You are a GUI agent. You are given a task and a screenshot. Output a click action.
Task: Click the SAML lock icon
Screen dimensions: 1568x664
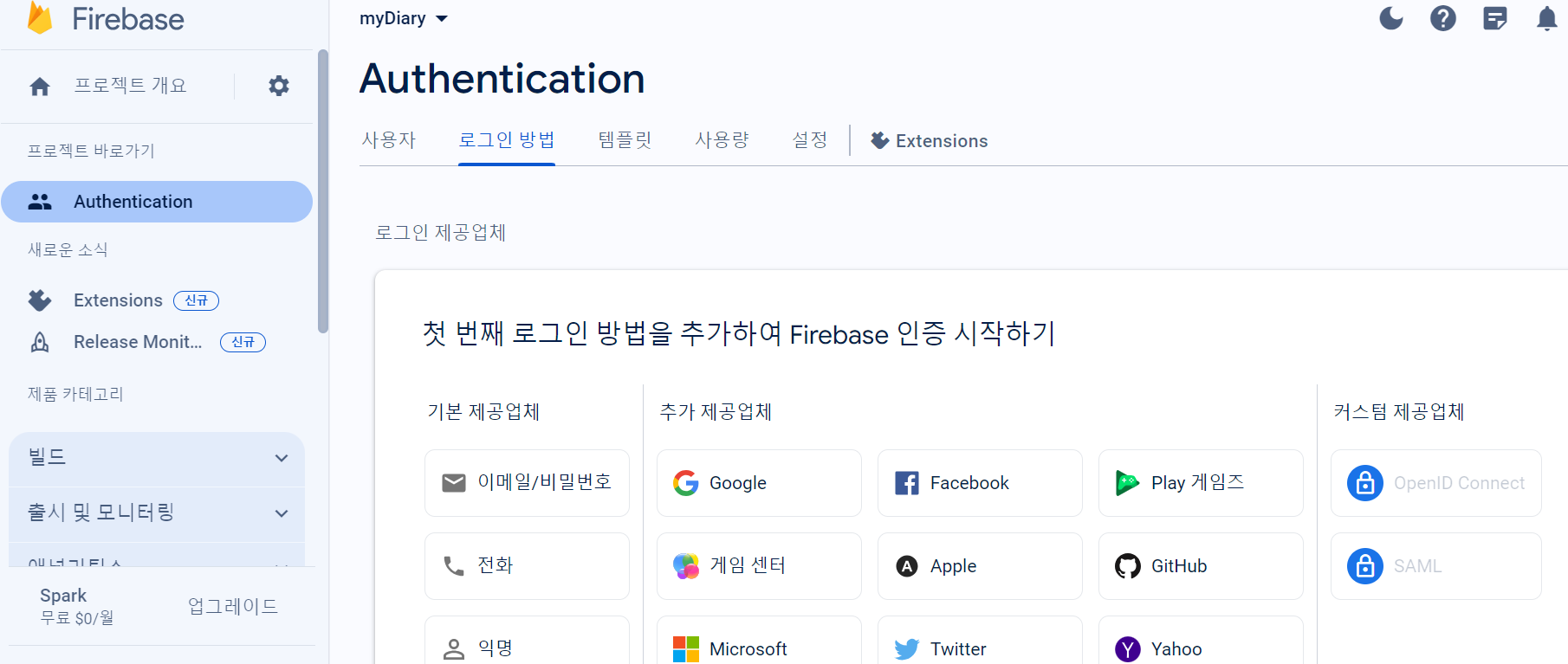click(x=1365, y=566)
